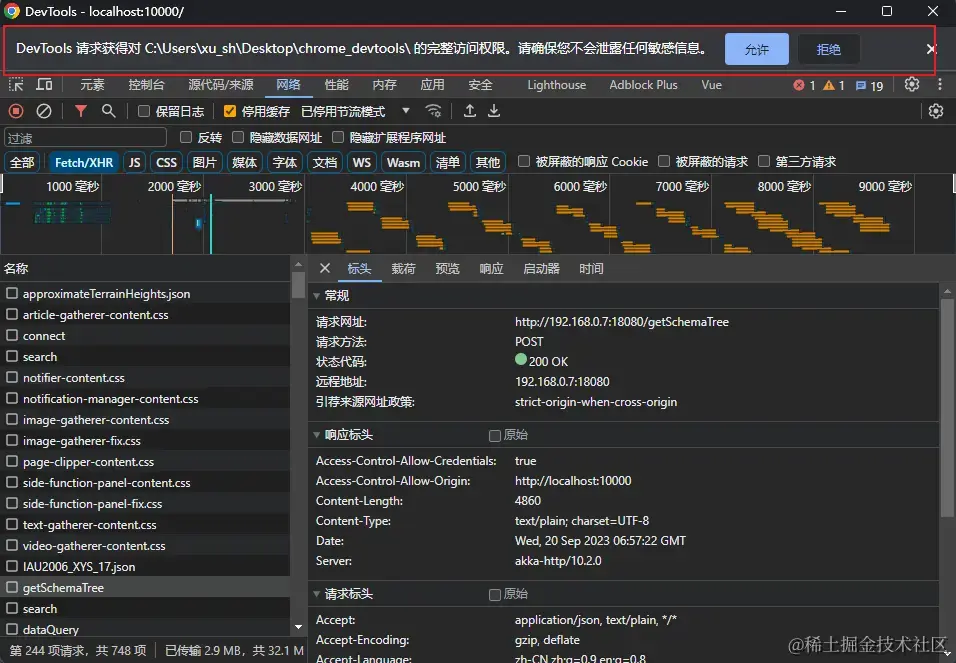Toggle the red filter funnel icon
This screenshot has height=663, width=956.
pos(80,111)
